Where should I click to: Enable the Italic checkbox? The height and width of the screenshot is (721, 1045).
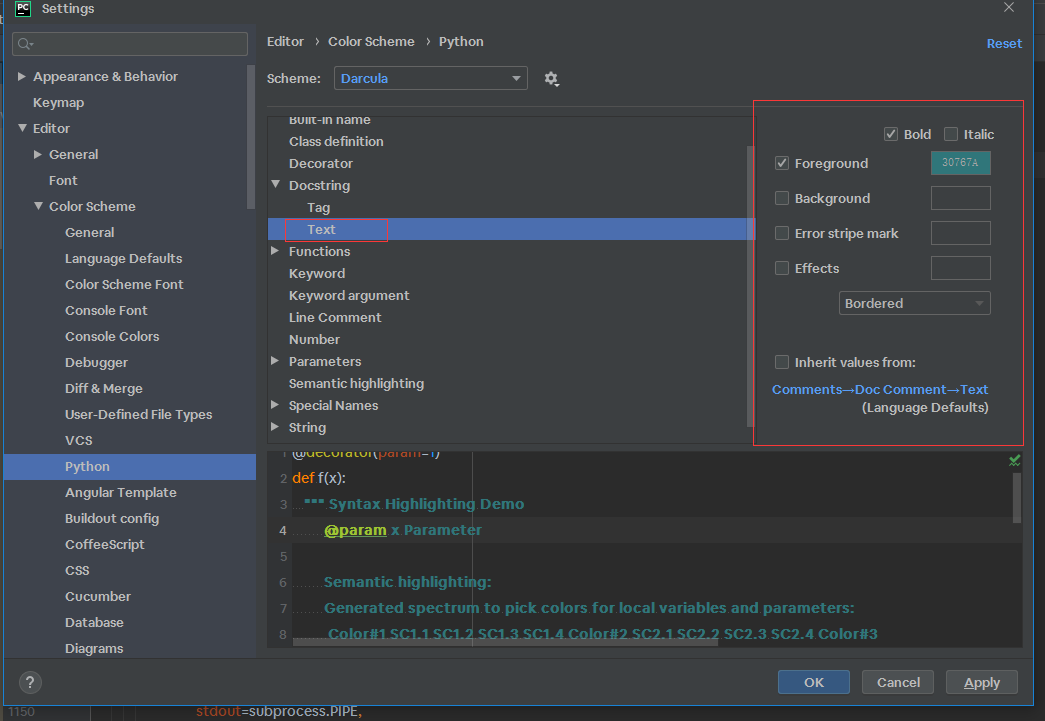click(x=951, y=134)
